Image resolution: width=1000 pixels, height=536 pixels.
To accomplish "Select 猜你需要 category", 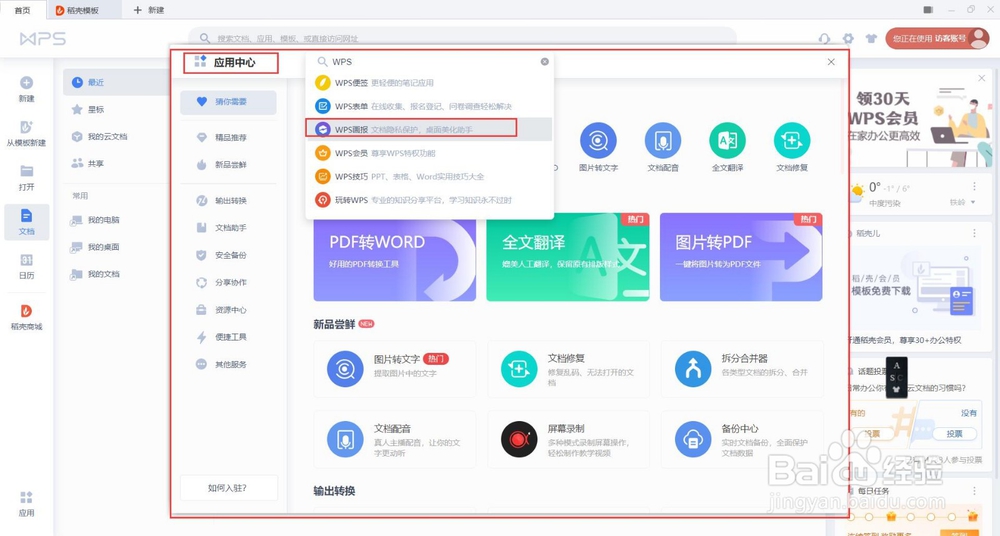I will point(228,102).
